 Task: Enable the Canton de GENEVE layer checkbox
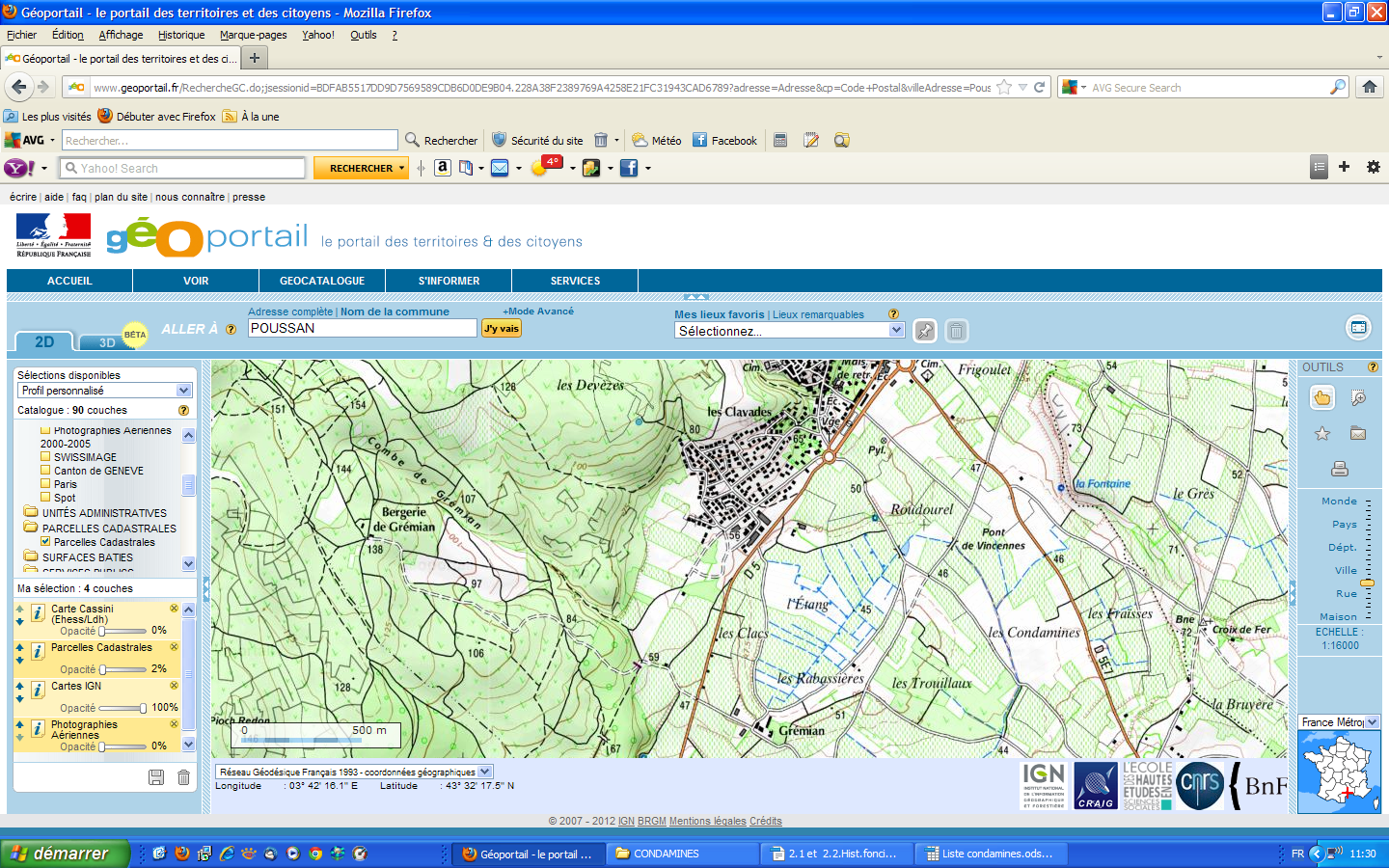[x=45, y=471]
